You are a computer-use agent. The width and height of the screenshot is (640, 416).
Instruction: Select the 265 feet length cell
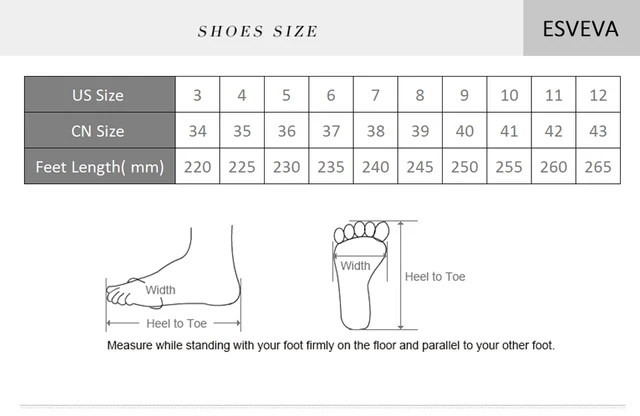pyautogui.click(x=598, y=166)
